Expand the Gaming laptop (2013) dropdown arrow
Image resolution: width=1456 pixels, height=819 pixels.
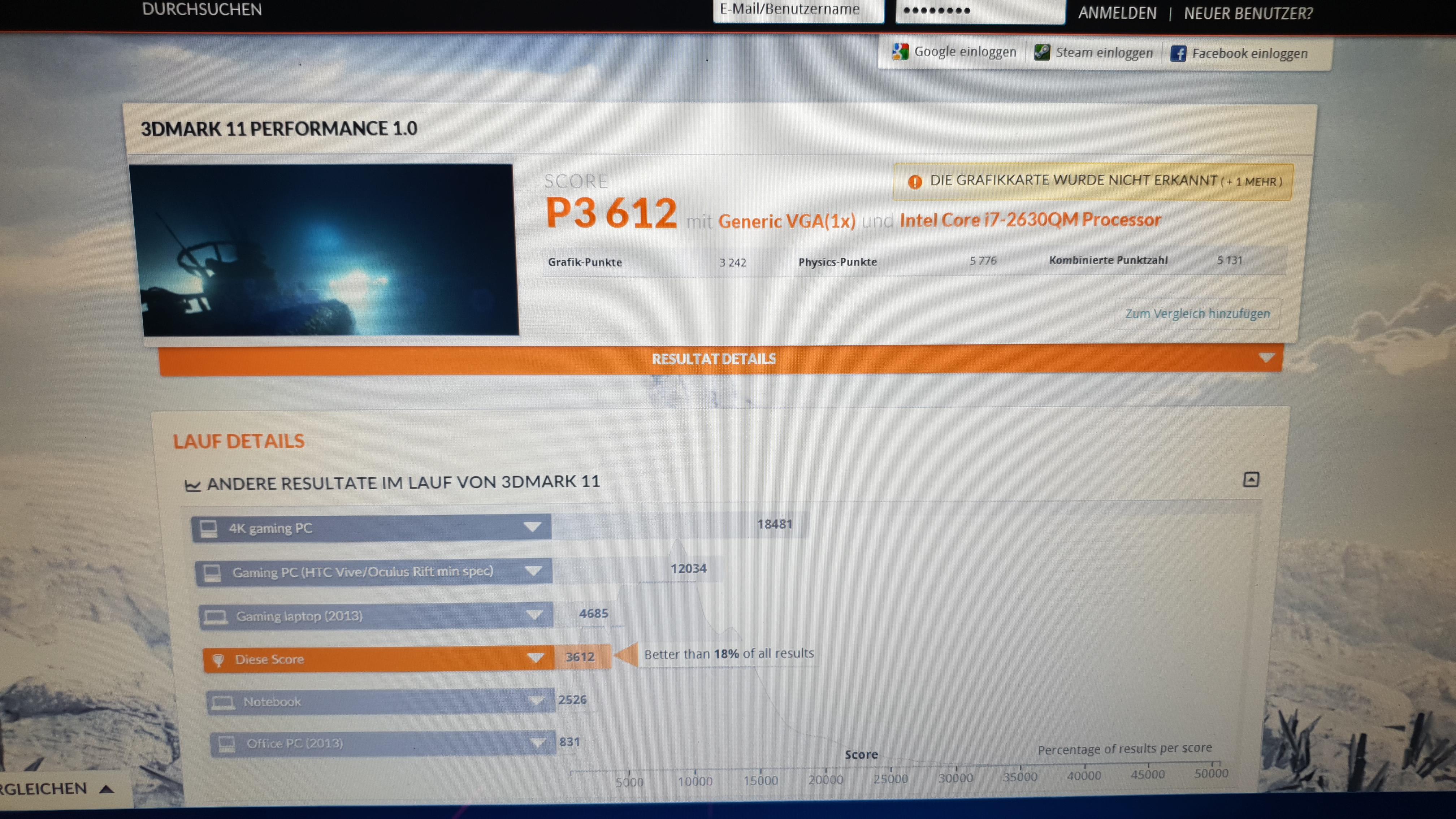click(534, 614)
